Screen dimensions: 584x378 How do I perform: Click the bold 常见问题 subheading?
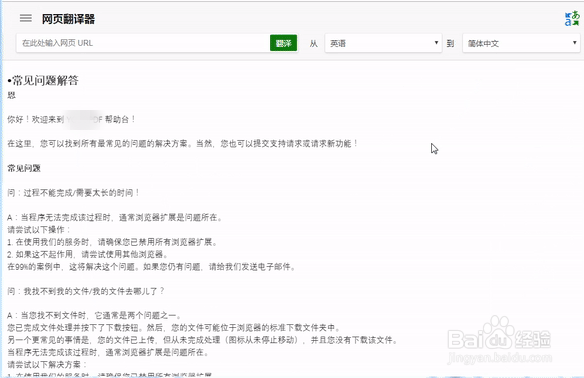pos(24,168)
